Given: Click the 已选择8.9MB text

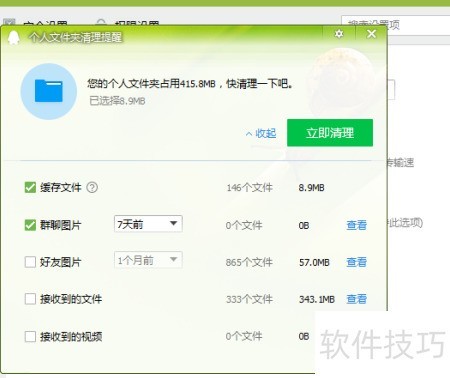Looking at the screenshot, I should tap(117, 101).
